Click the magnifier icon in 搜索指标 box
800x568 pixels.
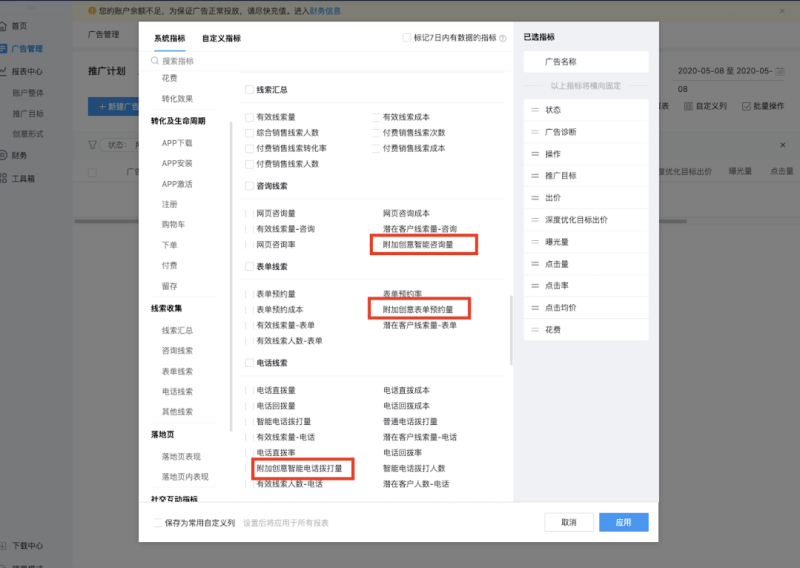click(x=155, y=61)
